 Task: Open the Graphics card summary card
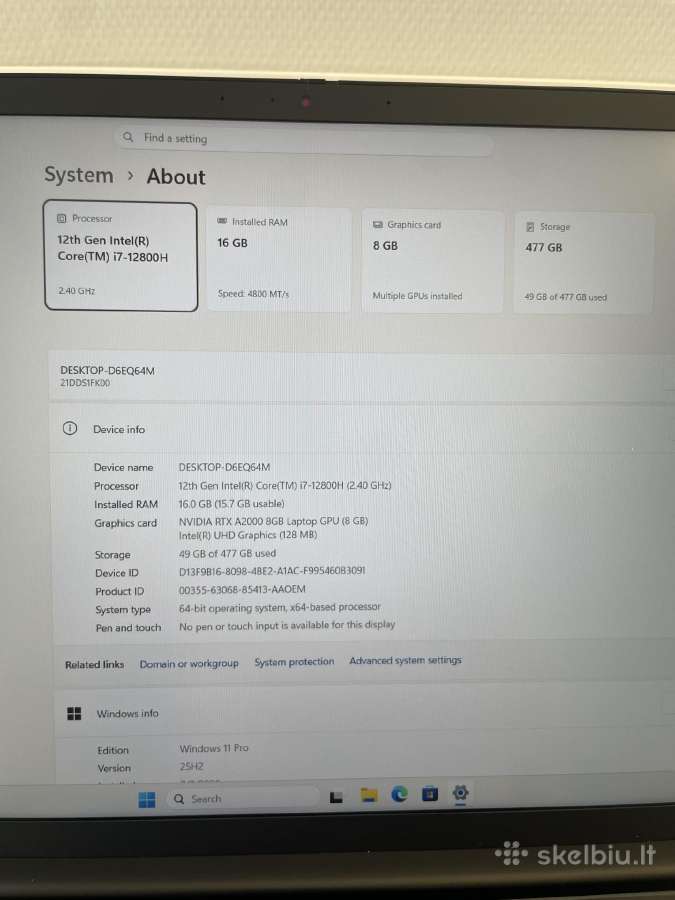tap(432, 262)
